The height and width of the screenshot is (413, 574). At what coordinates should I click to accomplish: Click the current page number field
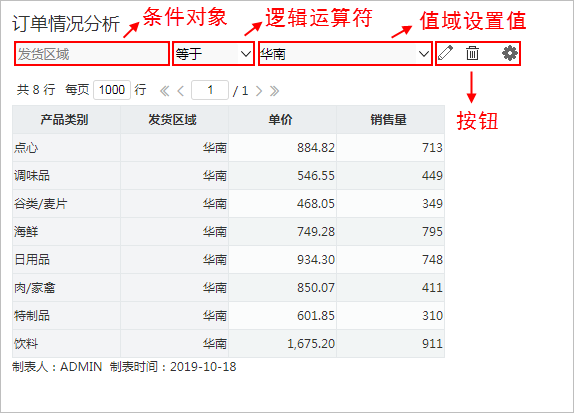[210, 90]
